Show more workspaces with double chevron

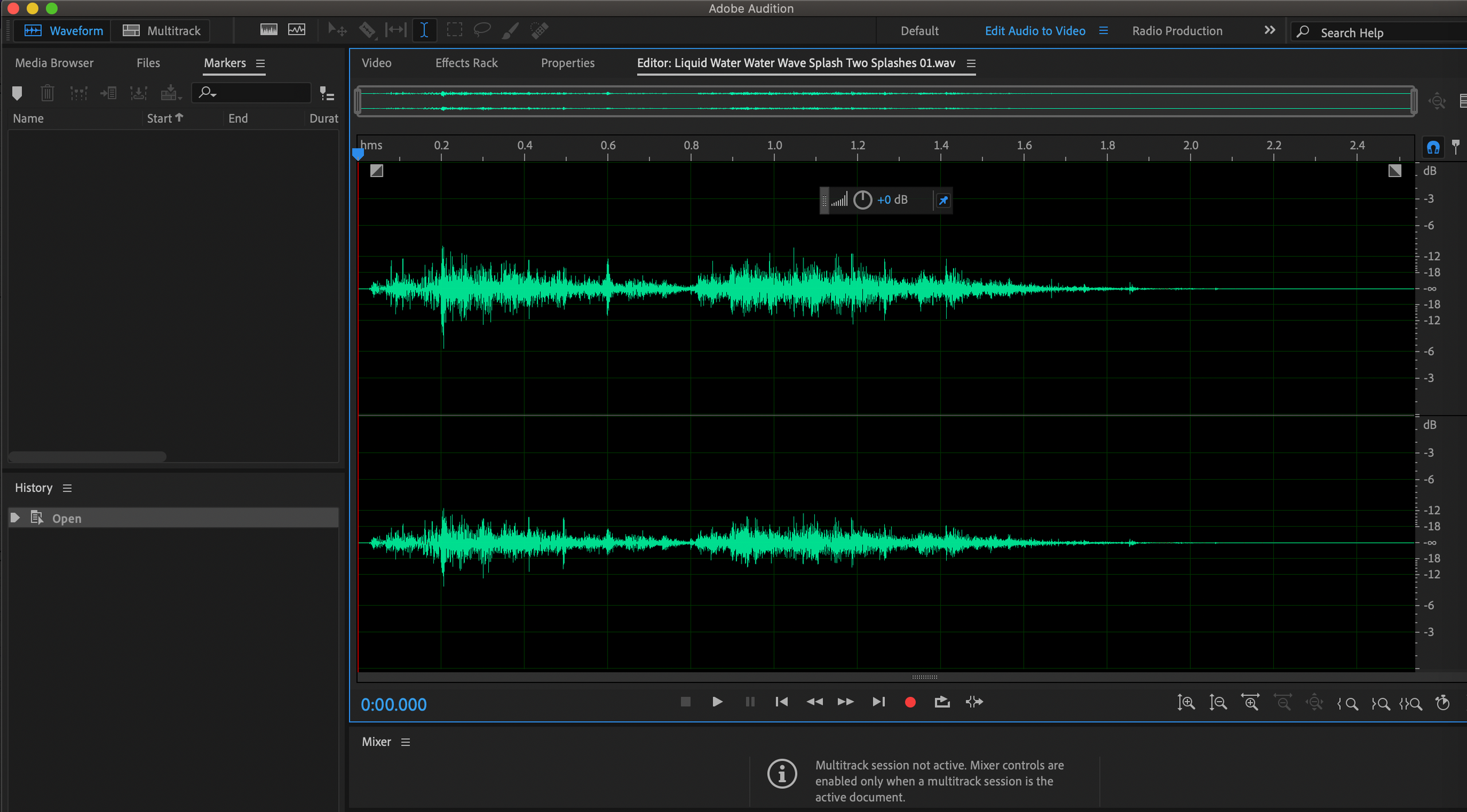pos(1269,30)
